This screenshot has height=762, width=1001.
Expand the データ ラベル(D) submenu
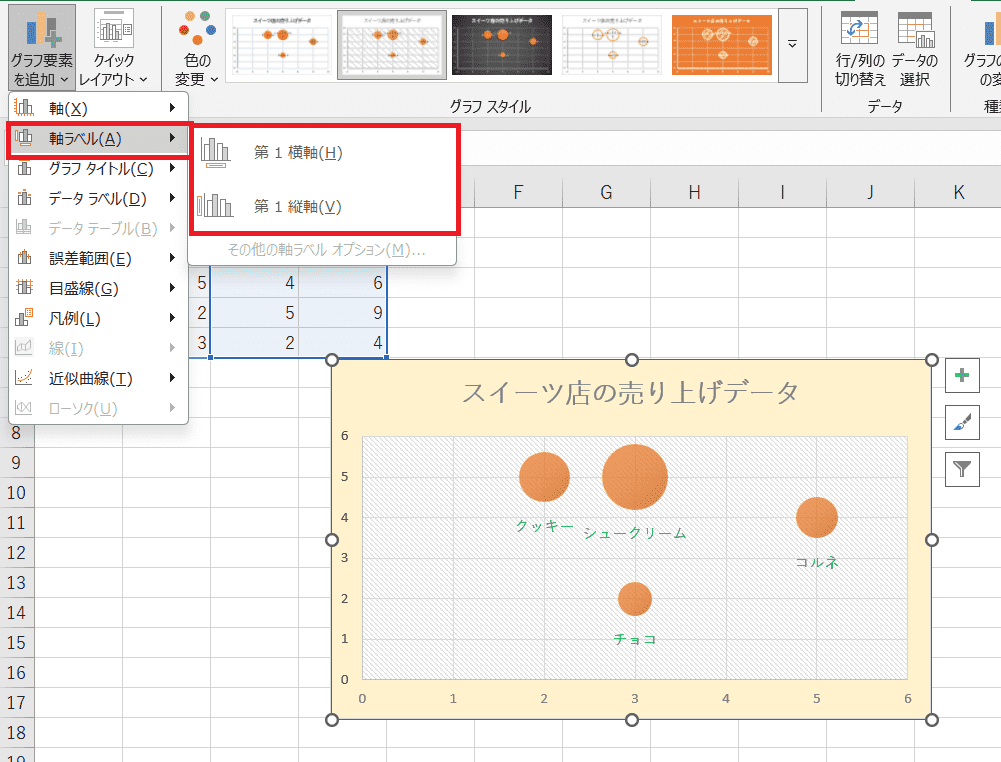click(97, 198)
